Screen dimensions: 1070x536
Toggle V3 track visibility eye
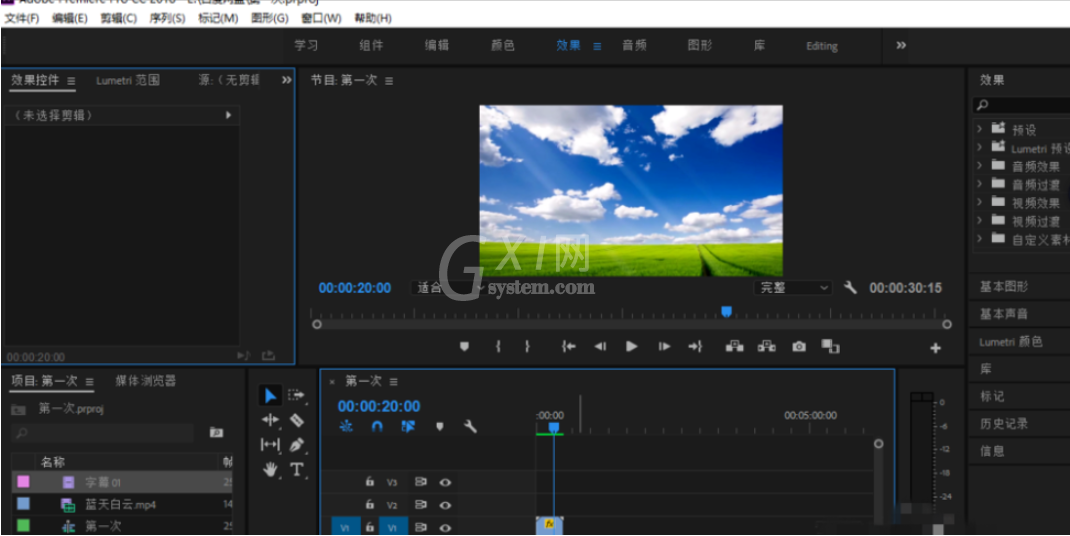pyautogui.click(x=446, y=482)
